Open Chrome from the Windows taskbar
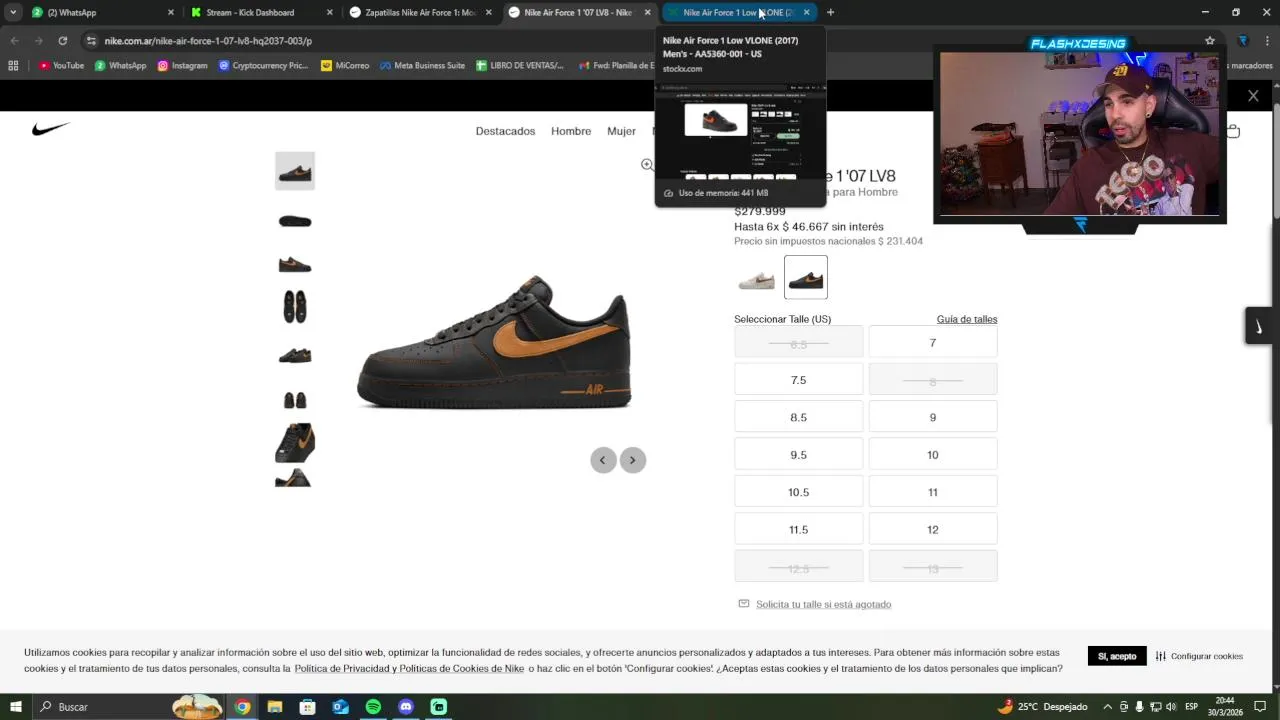 pos(242,707)
